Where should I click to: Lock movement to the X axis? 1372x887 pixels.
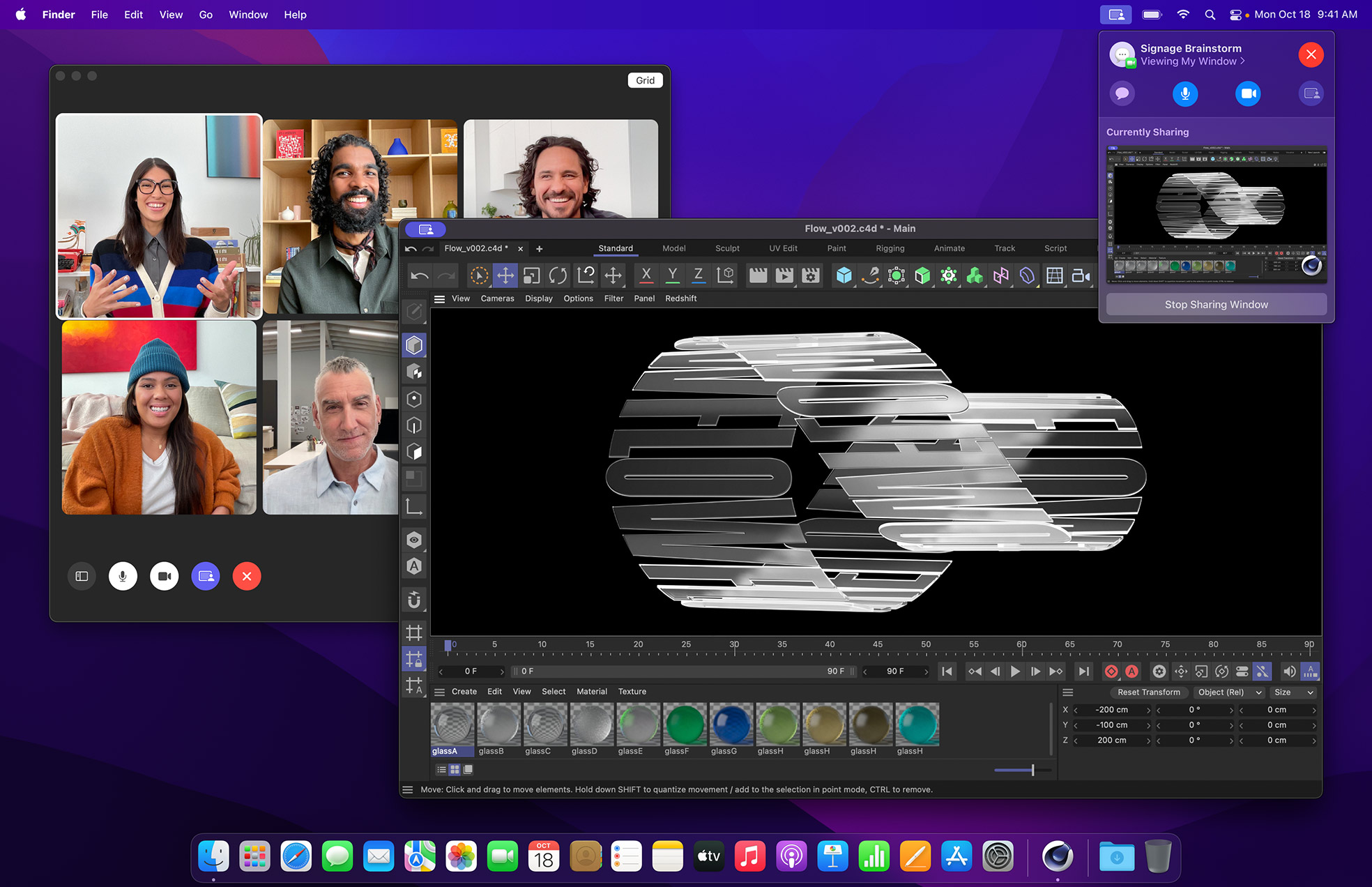[646, 275]
